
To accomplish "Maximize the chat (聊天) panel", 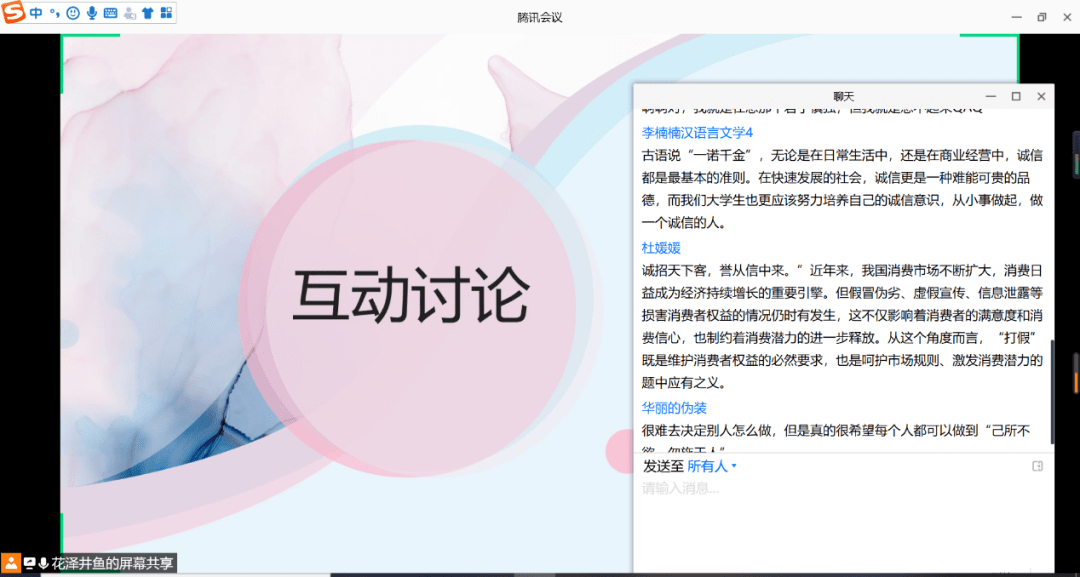I will (1015, 96).
